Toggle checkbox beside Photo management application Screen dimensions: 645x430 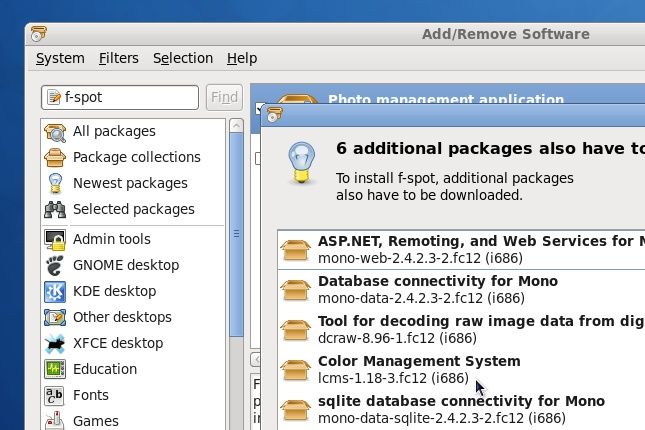coord(257,108)
